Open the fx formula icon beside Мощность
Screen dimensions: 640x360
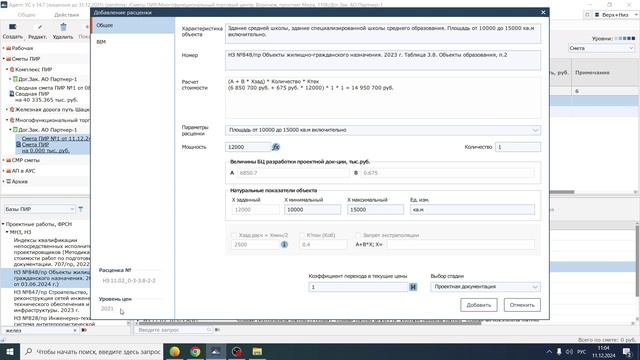click(x=276, y=147)
